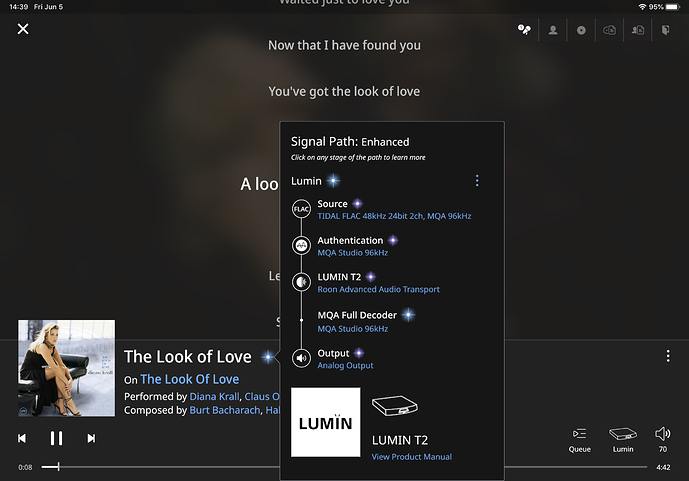Screen dimensions: 689x481
Task: Click the Output speaker stage icon
Action: tap(301, 358)
